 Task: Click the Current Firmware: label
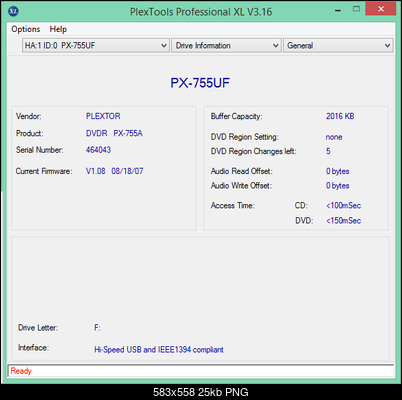(x=44, y=171)
